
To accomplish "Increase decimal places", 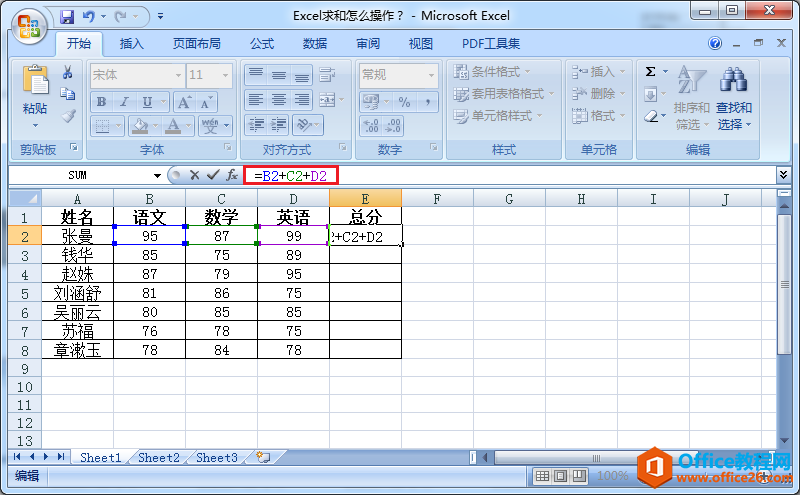I will 371,126.
